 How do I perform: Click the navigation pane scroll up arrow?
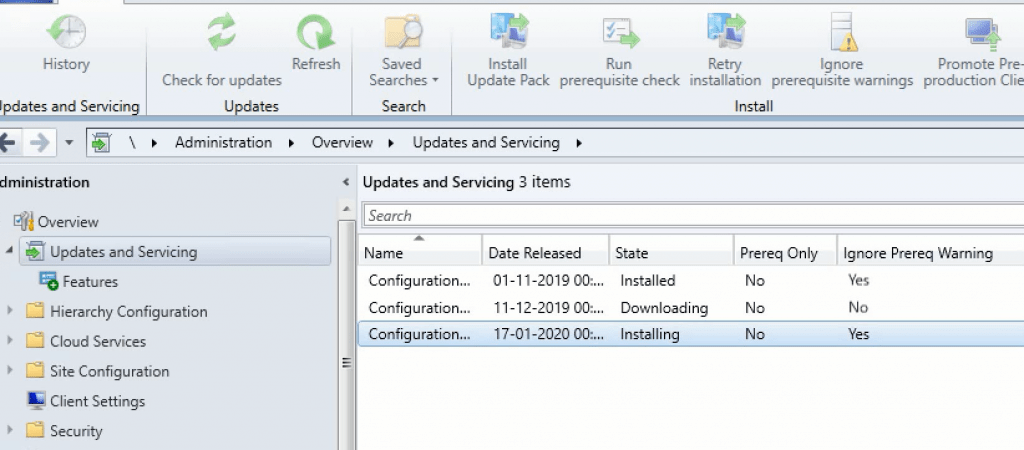(346, 209)
